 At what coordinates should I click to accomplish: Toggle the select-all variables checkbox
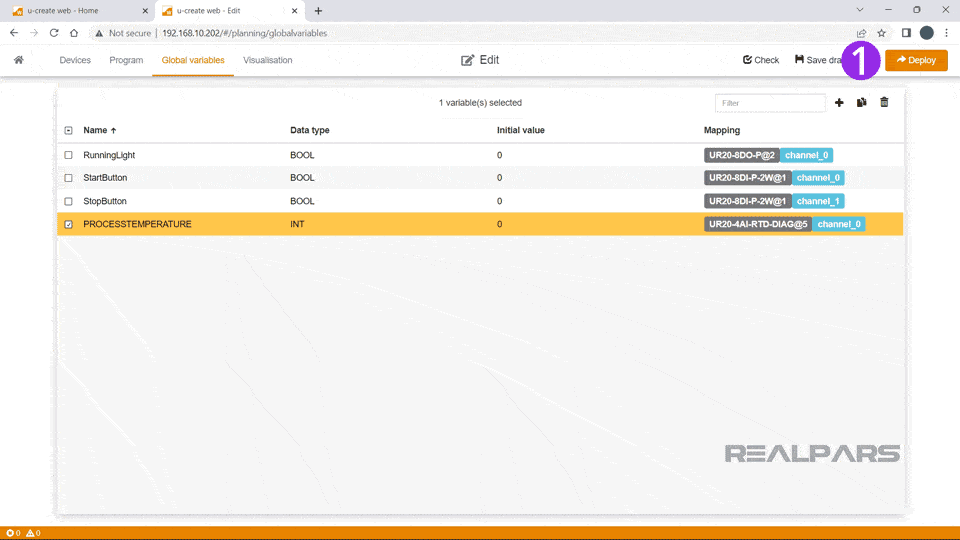tap(69, 130)
